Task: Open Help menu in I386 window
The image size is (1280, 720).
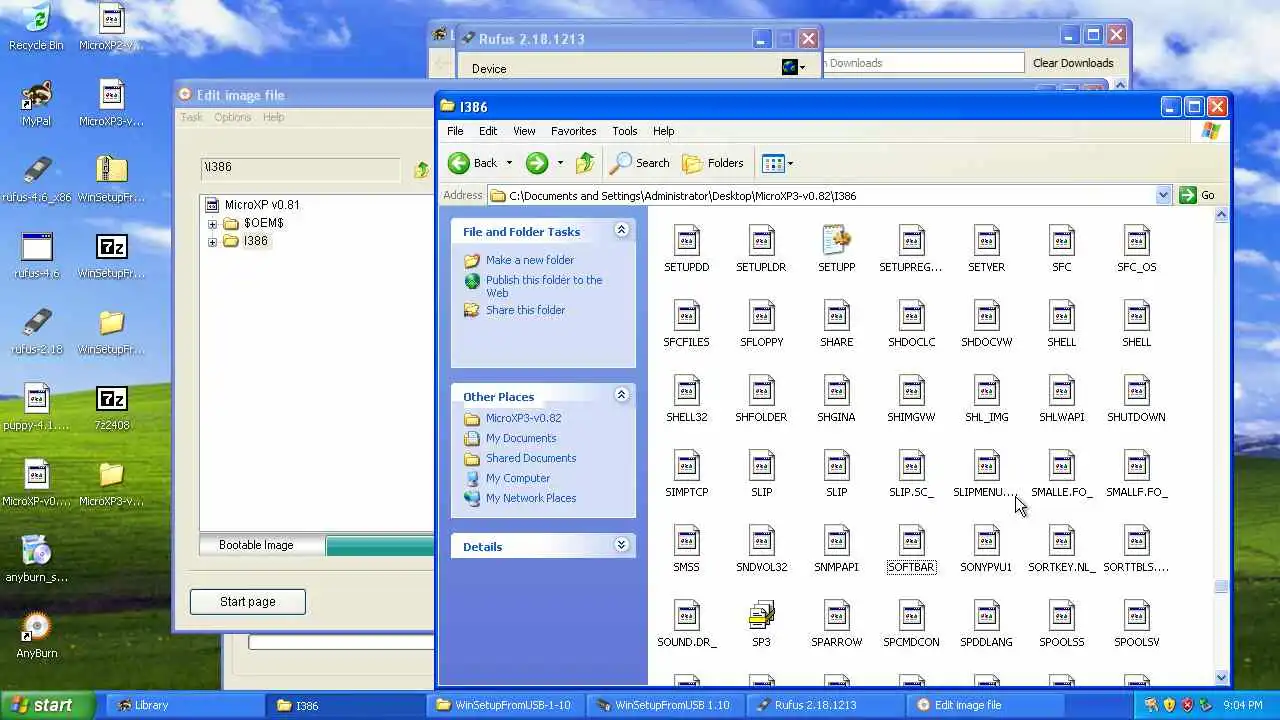Action: 663,131
